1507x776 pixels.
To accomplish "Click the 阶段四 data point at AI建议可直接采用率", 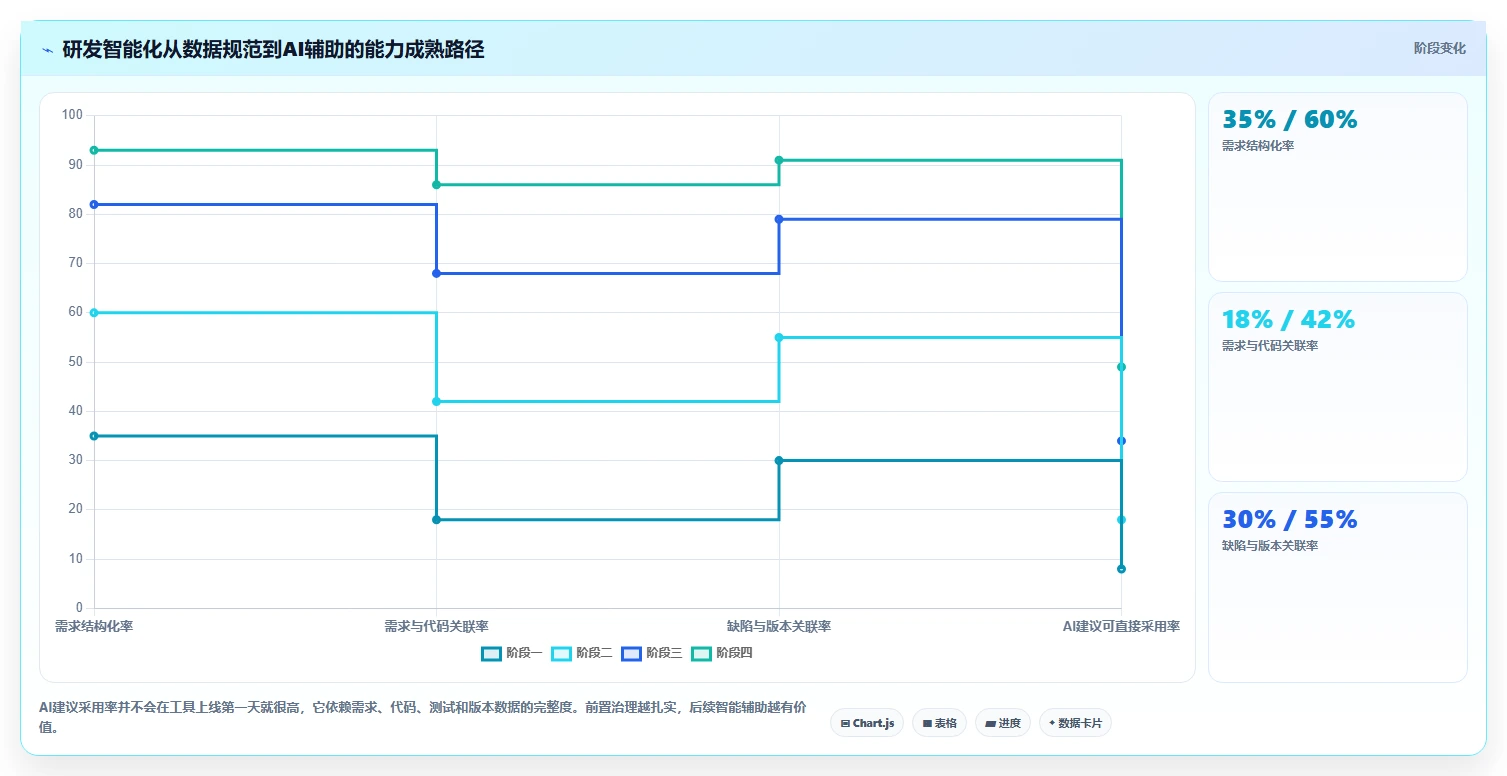I will [1121, 367].
